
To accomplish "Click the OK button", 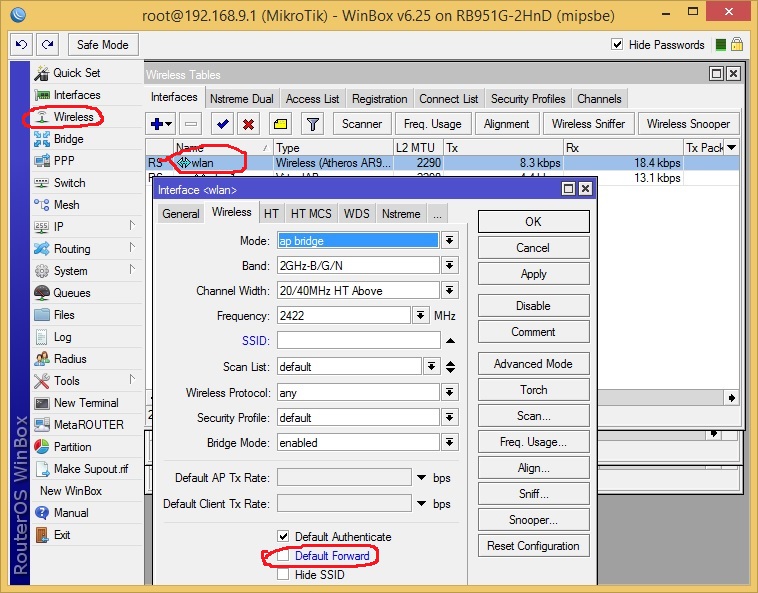I will point(533,221).
